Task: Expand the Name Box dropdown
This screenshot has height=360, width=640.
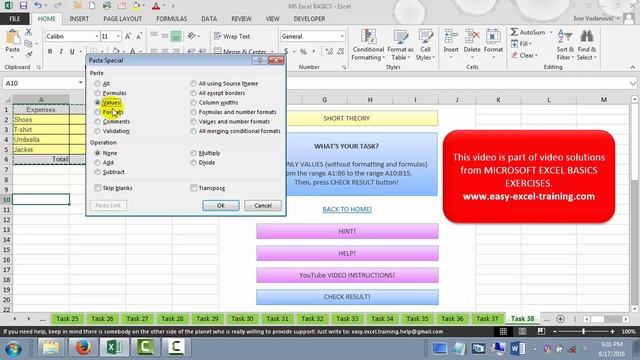Action: (80, 83)
